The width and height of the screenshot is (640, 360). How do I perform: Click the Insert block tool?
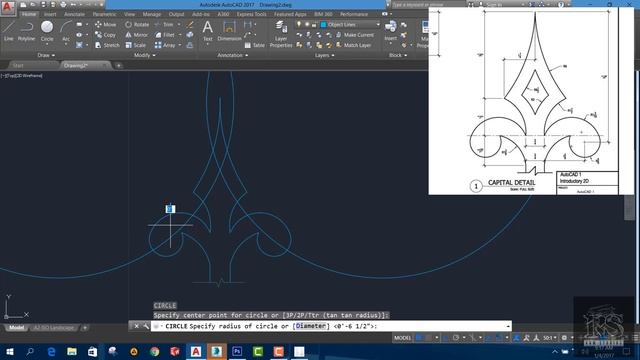point(390,31)
